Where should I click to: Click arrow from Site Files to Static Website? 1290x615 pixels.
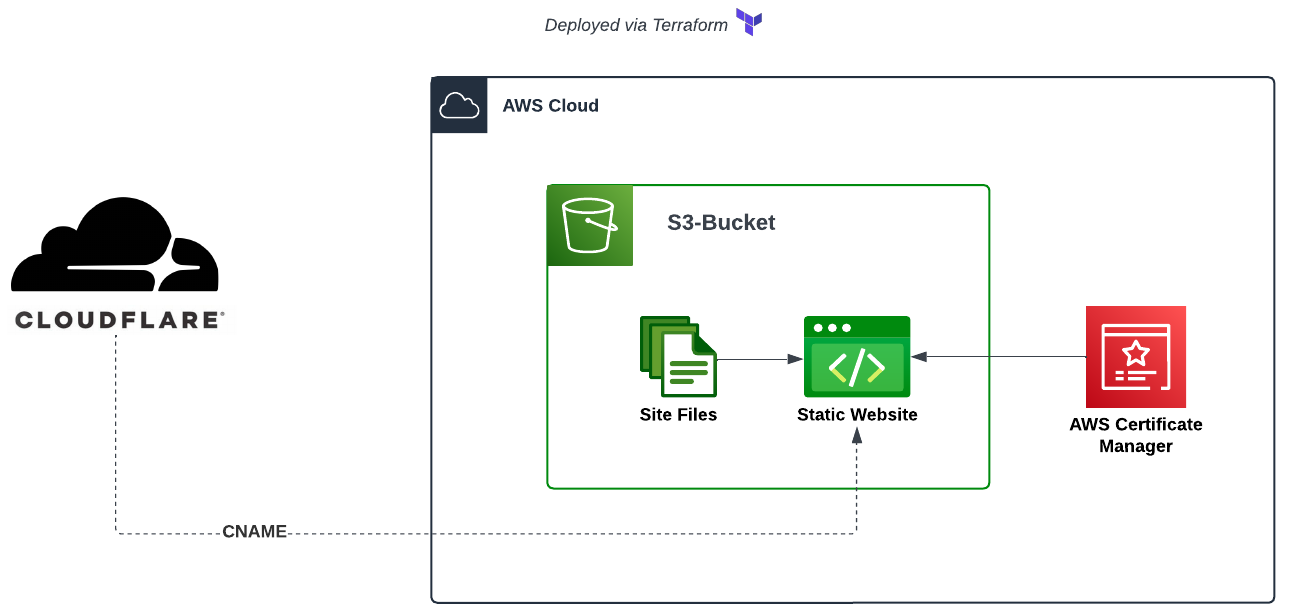(x=758, y=358)
